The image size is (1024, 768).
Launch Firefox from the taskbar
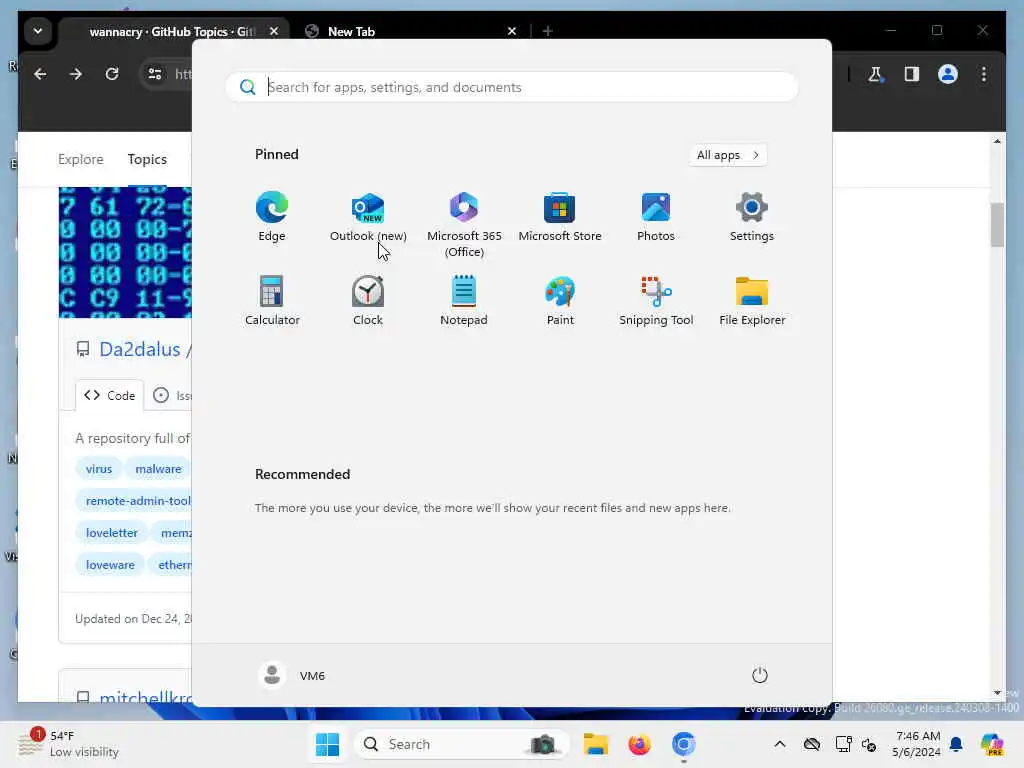coord(639,744)
